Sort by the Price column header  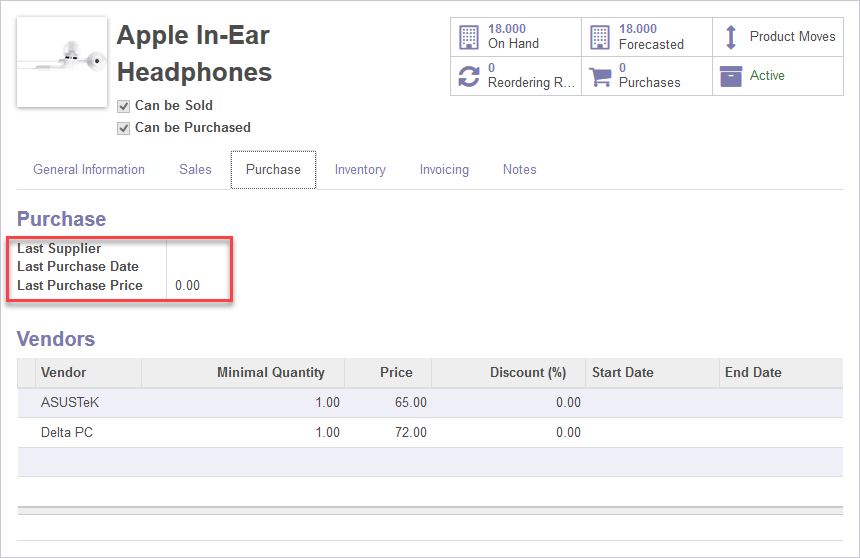tap(388, 373)
